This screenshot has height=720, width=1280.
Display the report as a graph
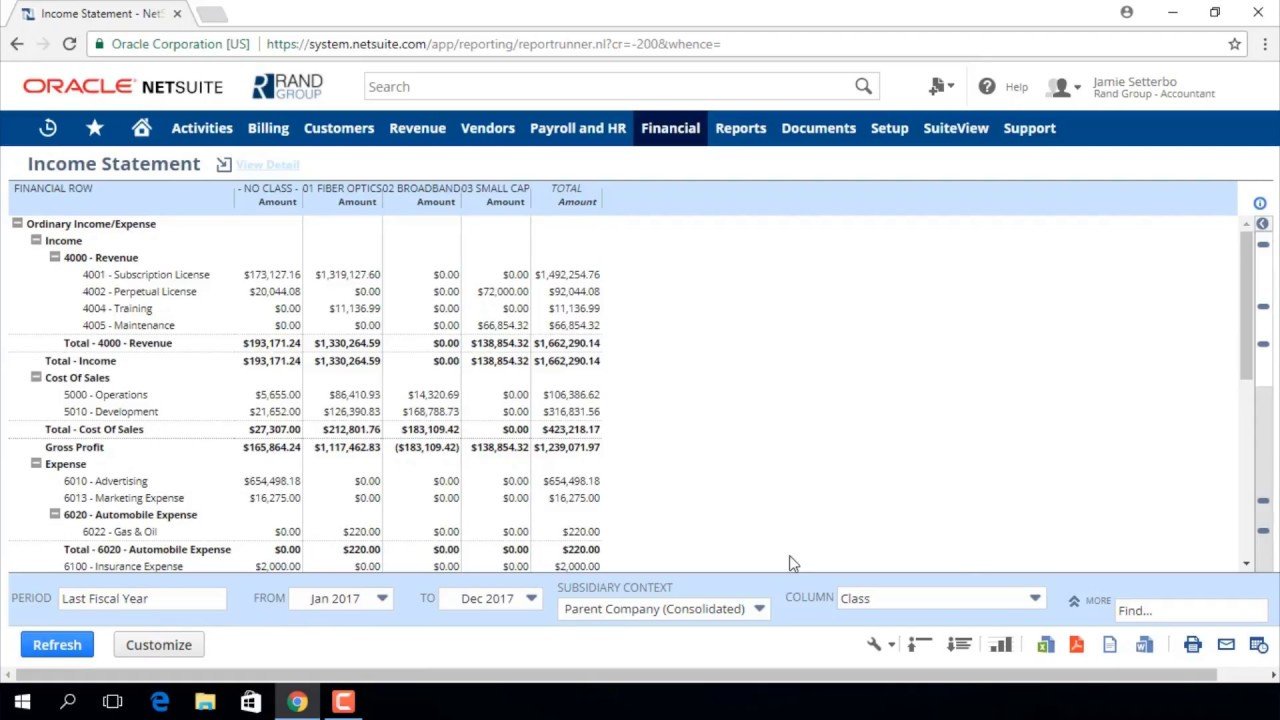(1000, 644)
